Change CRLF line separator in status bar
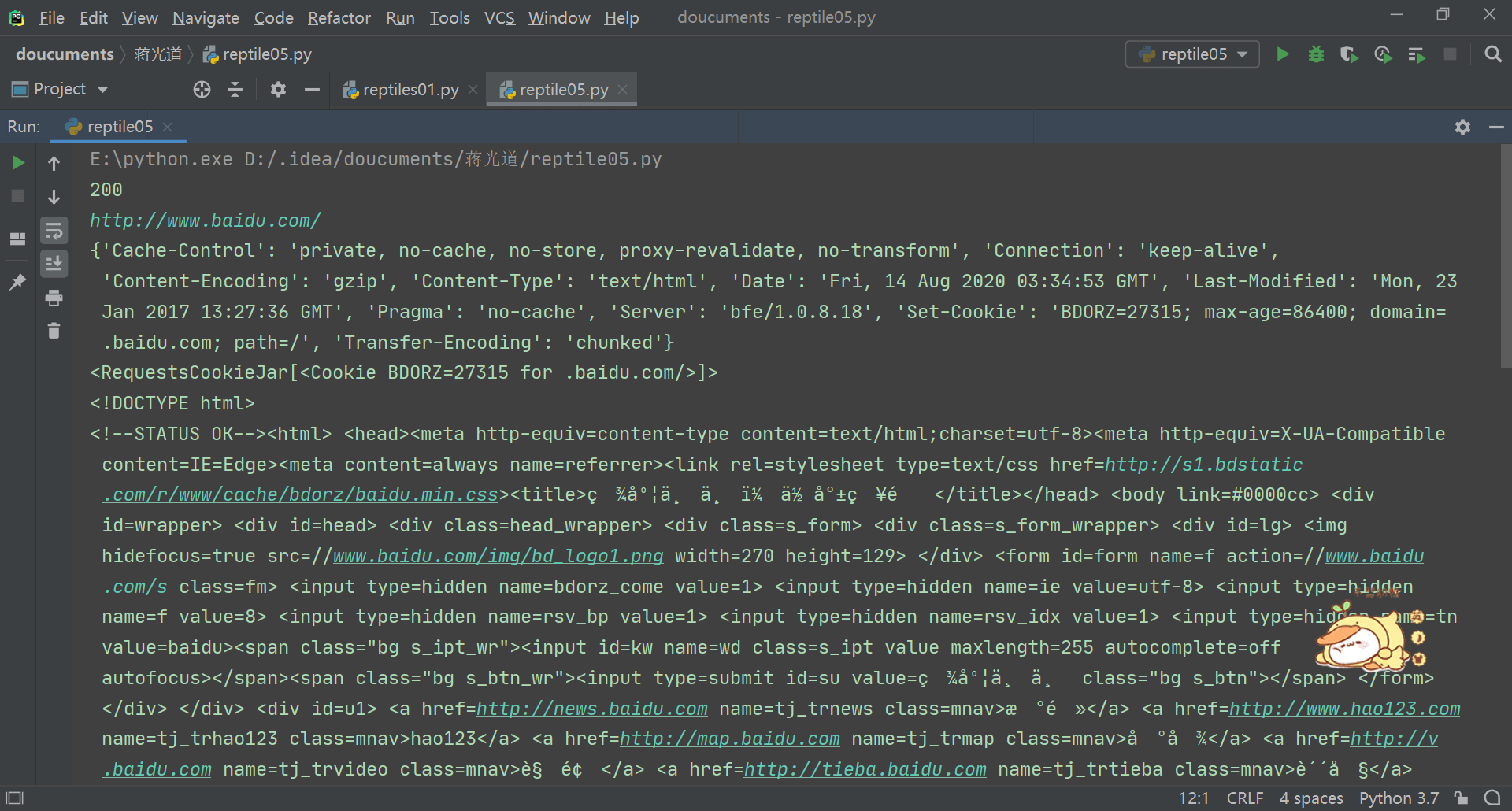The image size is (1512, 811). click(x=1245, y=798)
